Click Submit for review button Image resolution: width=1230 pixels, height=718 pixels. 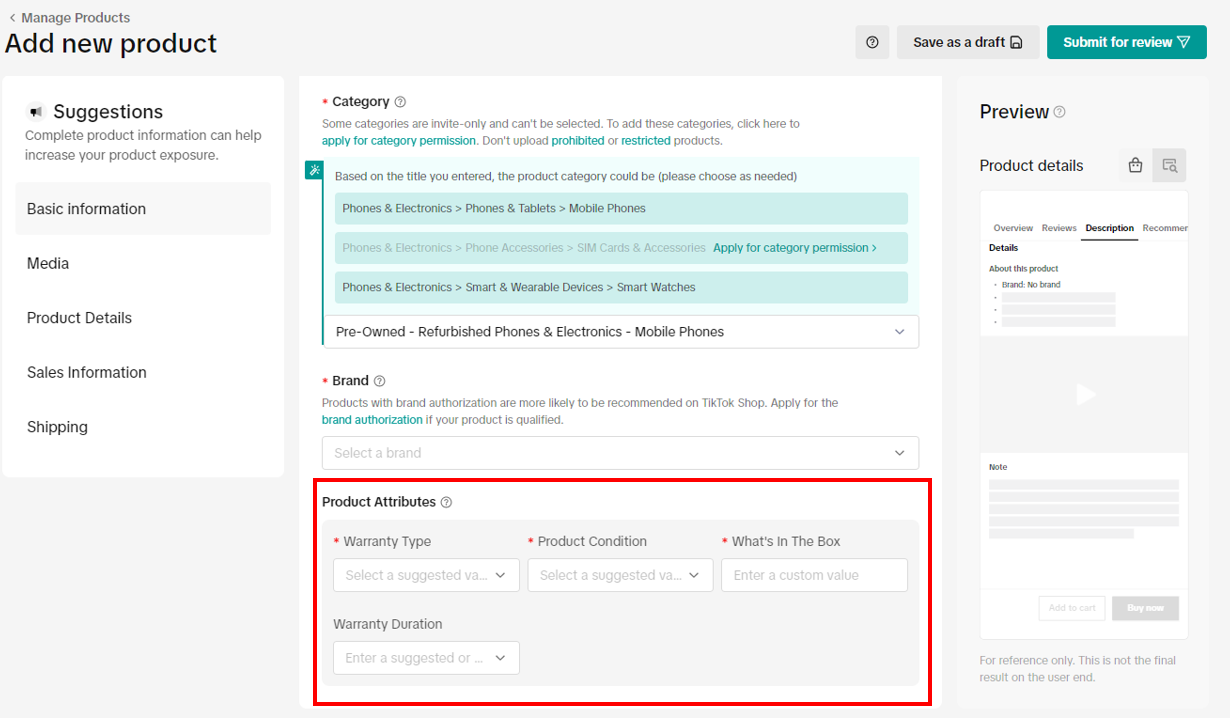tap(1127, 42)
